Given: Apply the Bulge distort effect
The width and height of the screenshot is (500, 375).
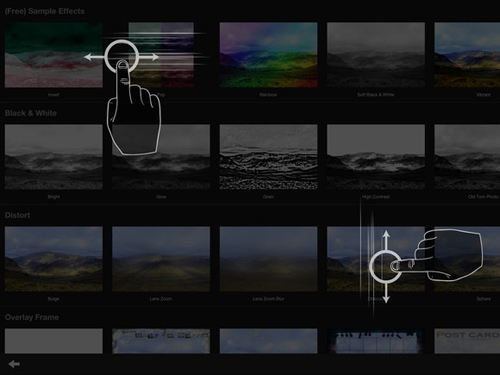Looking at the screenshot, I should click(x=54, y=259).
